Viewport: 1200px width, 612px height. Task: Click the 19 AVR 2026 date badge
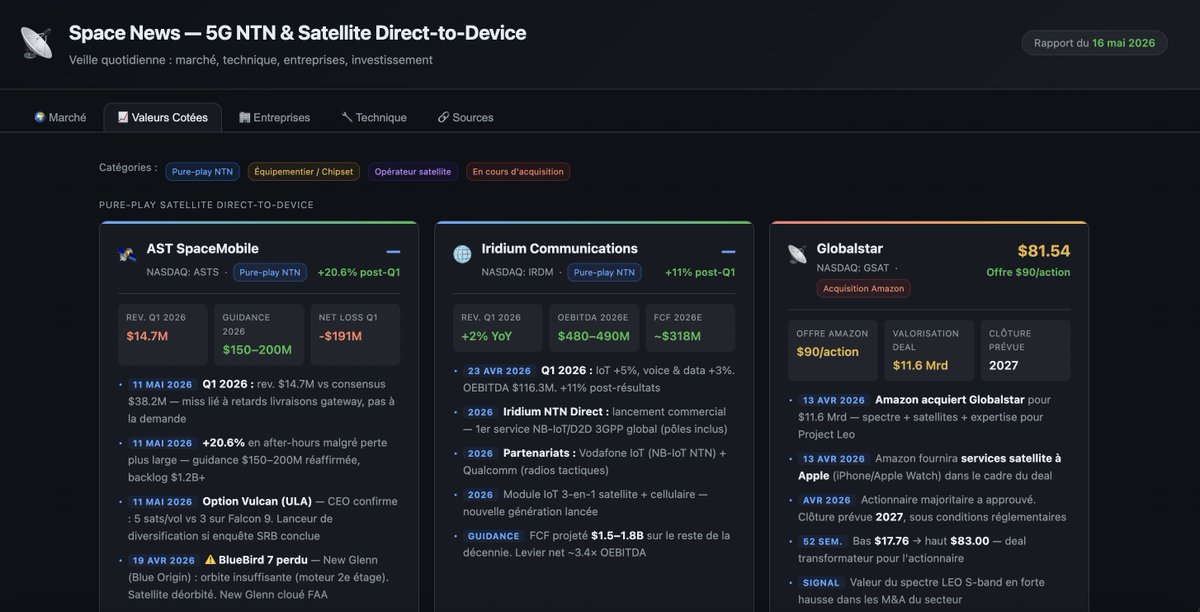(162, 561)
